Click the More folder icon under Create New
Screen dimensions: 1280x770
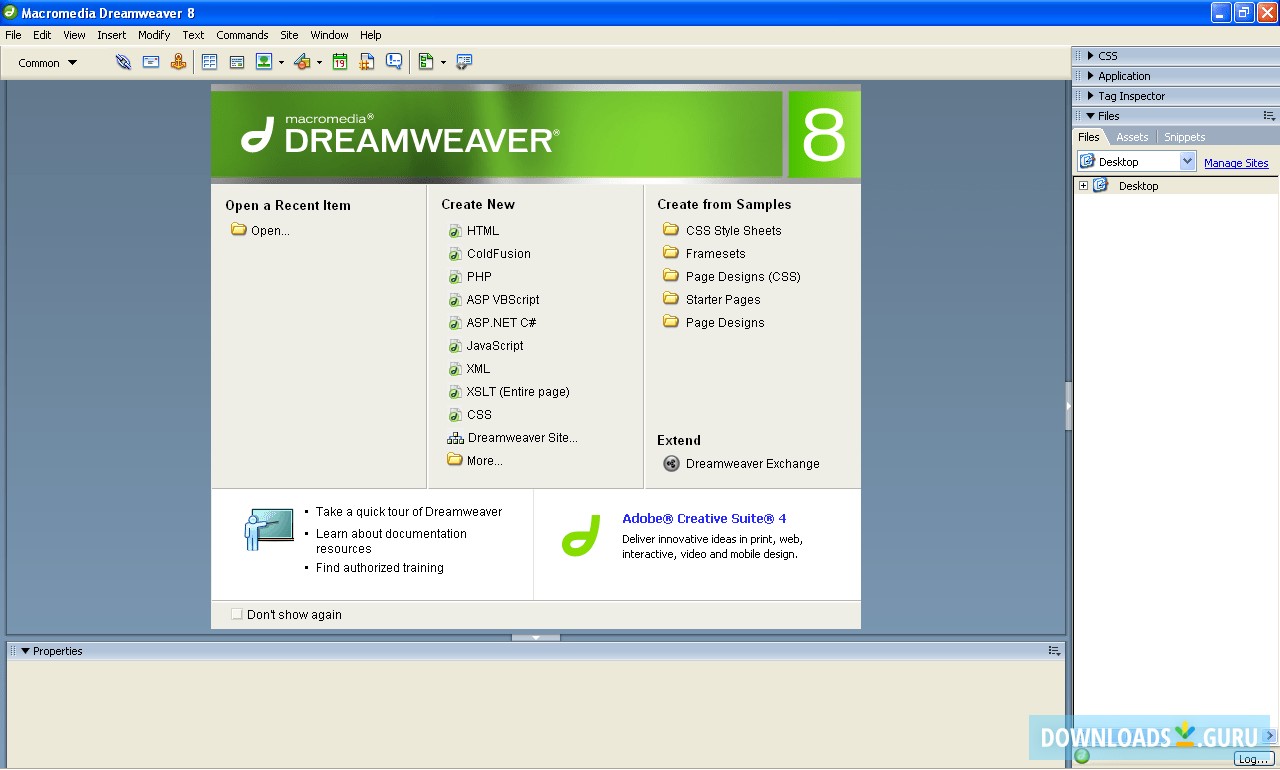(455, 460)
